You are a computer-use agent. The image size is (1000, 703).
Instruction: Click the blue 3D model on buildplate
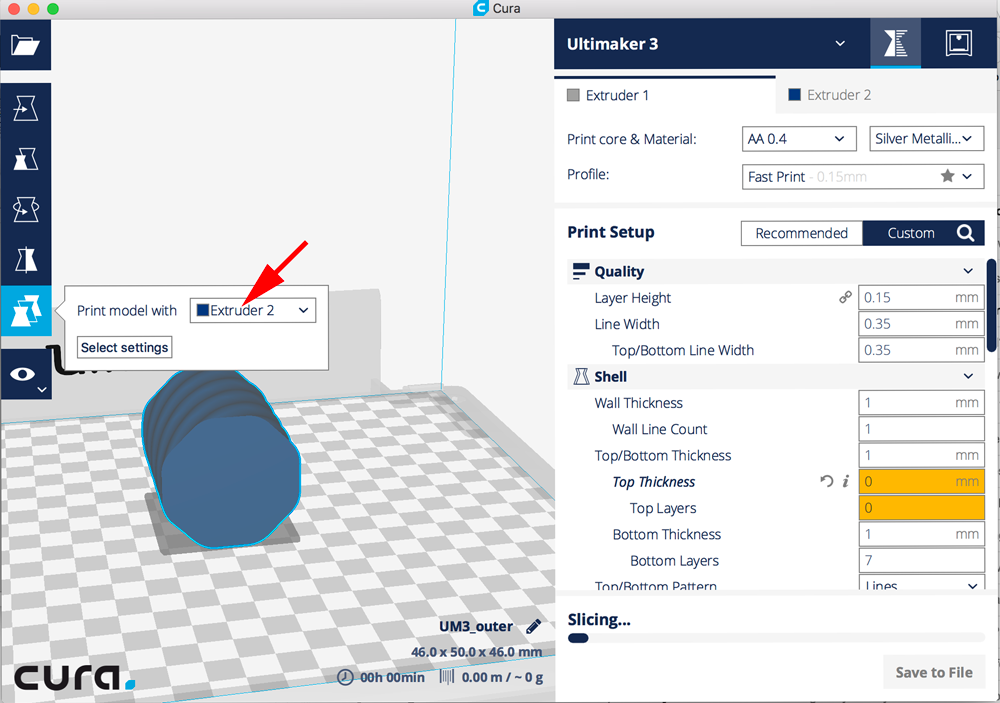click(x=220, y=458)
